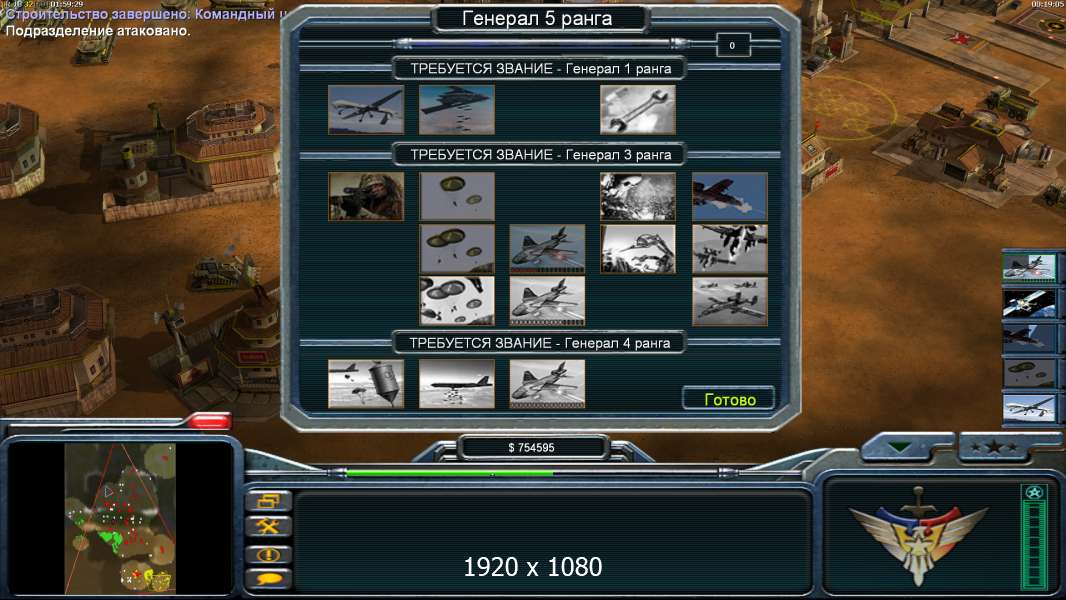The image size is (1066, 600).
Task: Choose the fuel air bomb parachute icon
Action: point(366,384)
